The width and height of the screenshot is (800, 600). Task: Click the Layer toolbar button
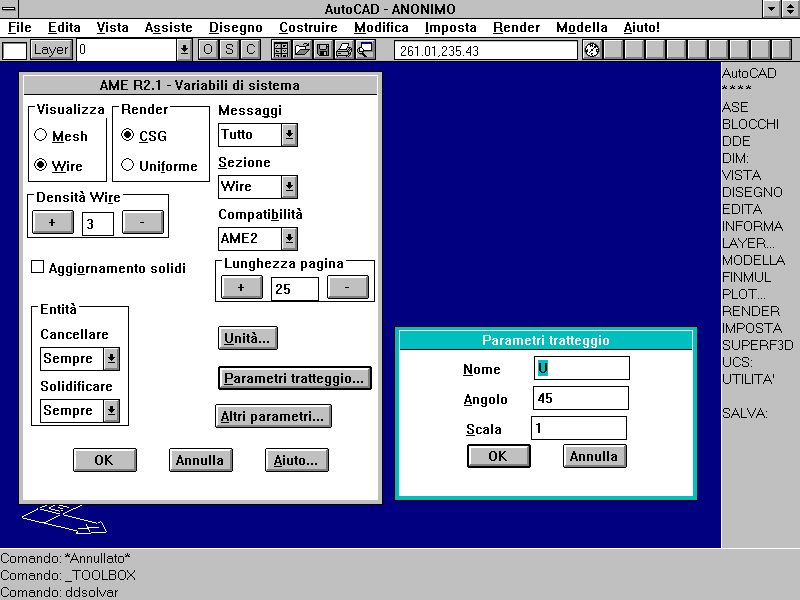coord(51,50)
